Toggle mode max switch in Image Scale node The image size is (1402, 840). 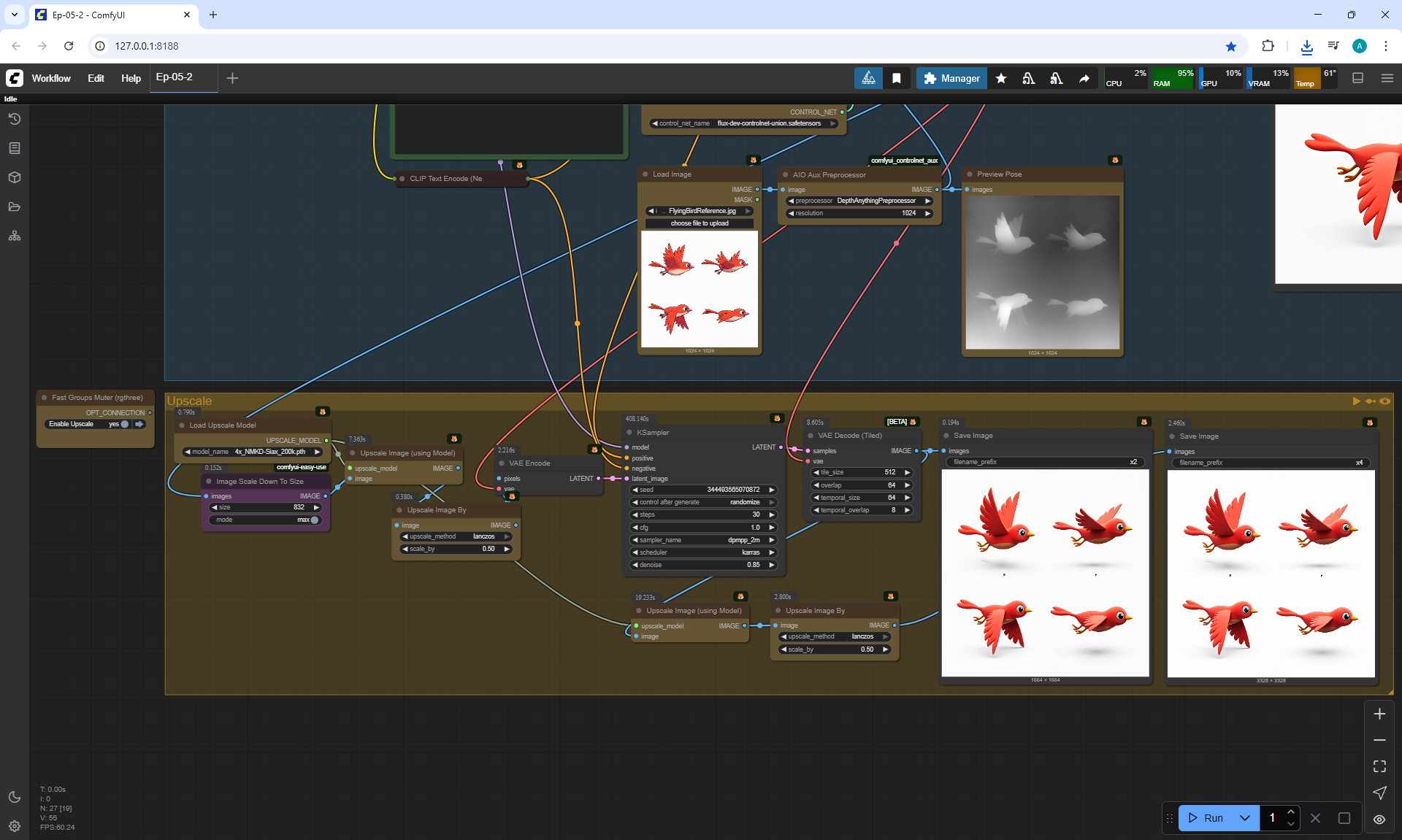[x=314, y=520]
